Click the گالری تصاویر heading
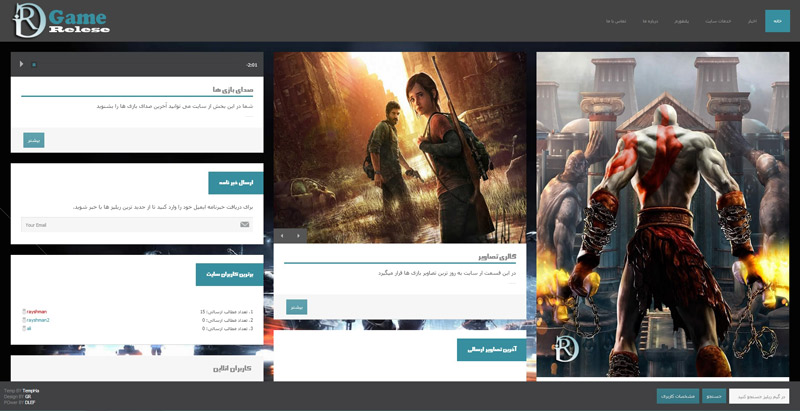 [x=497, y=256]
